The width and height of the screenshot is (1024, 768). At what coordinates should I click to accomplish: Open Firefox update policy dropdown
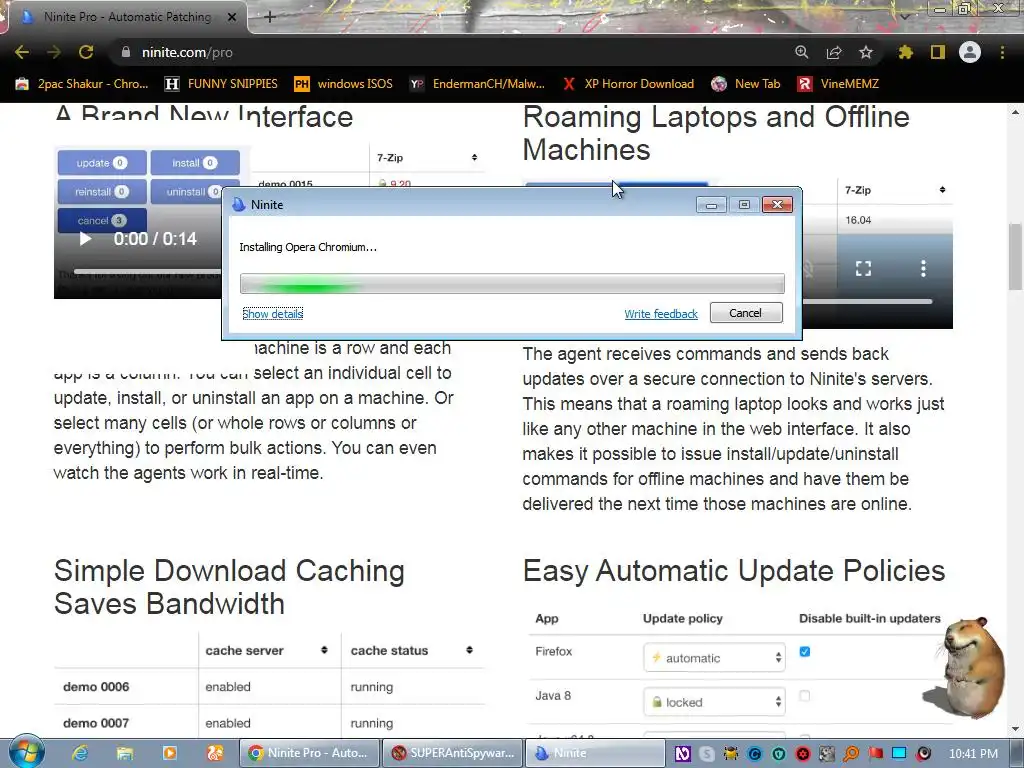pyautogui.click(x=714, y=658)
